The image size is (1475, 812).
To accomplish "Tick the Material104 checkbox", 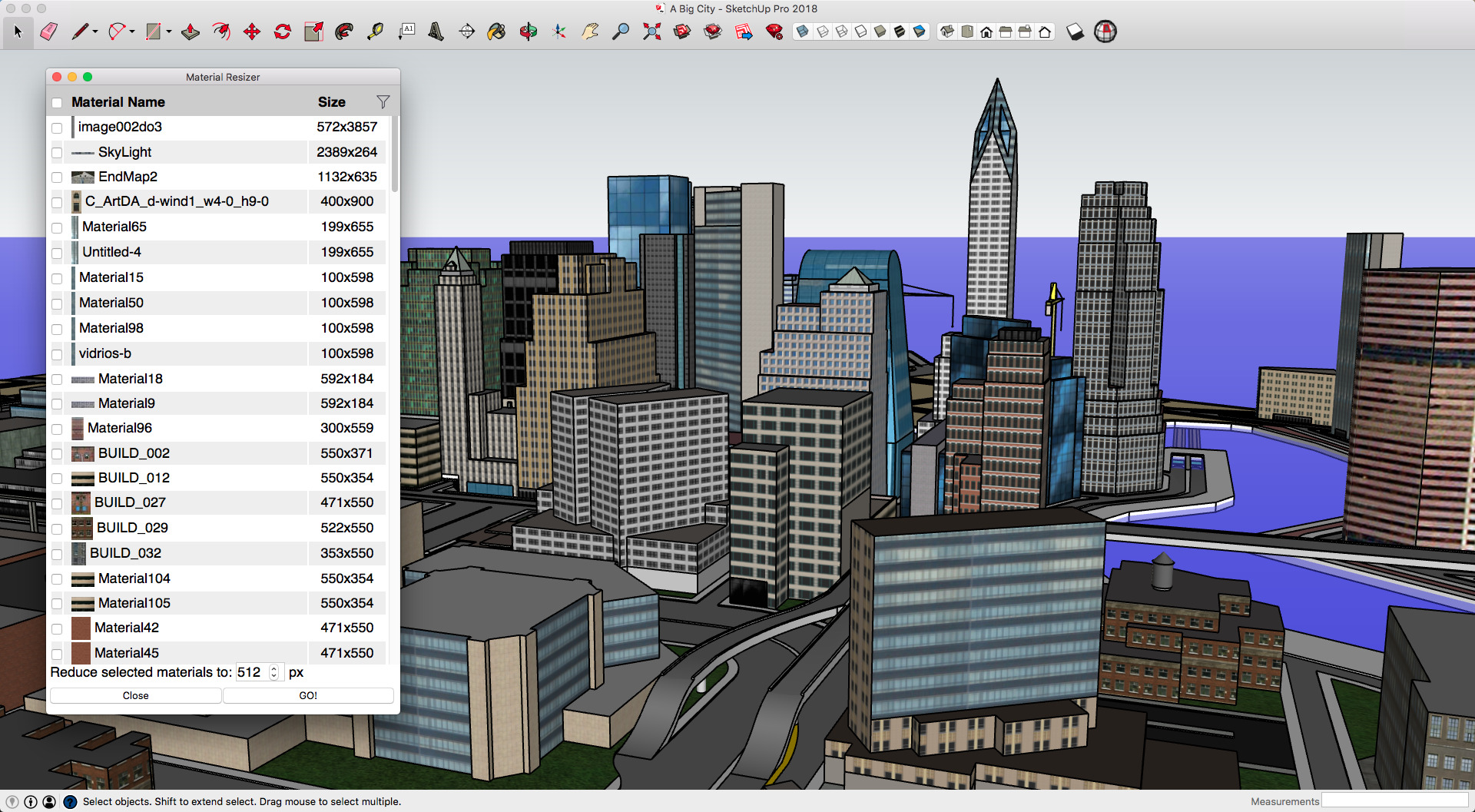I will (x=57, y=579).
